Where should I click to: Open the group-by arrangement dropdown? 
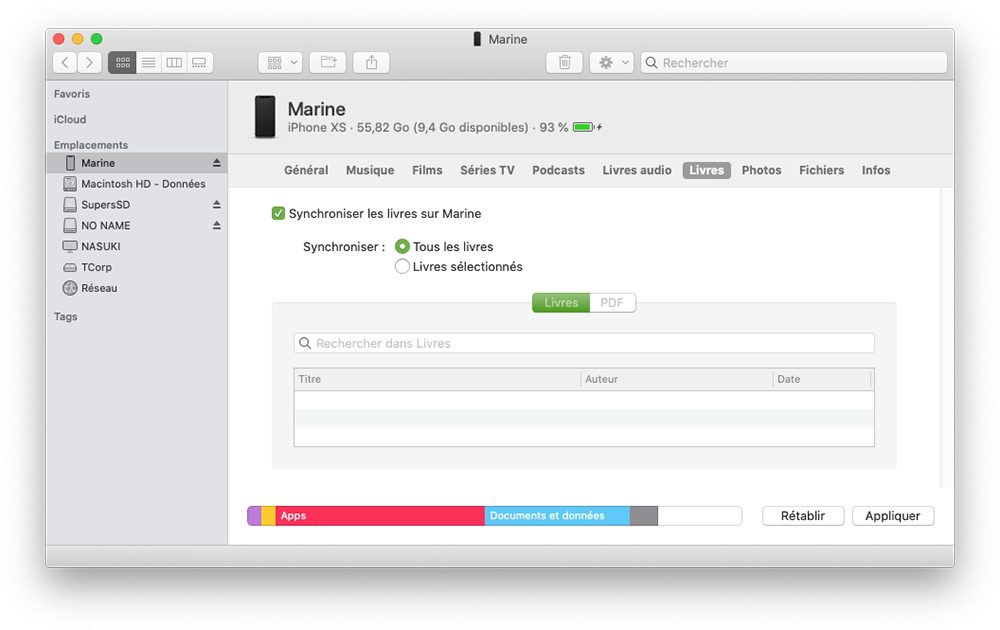tap(280, 63)
